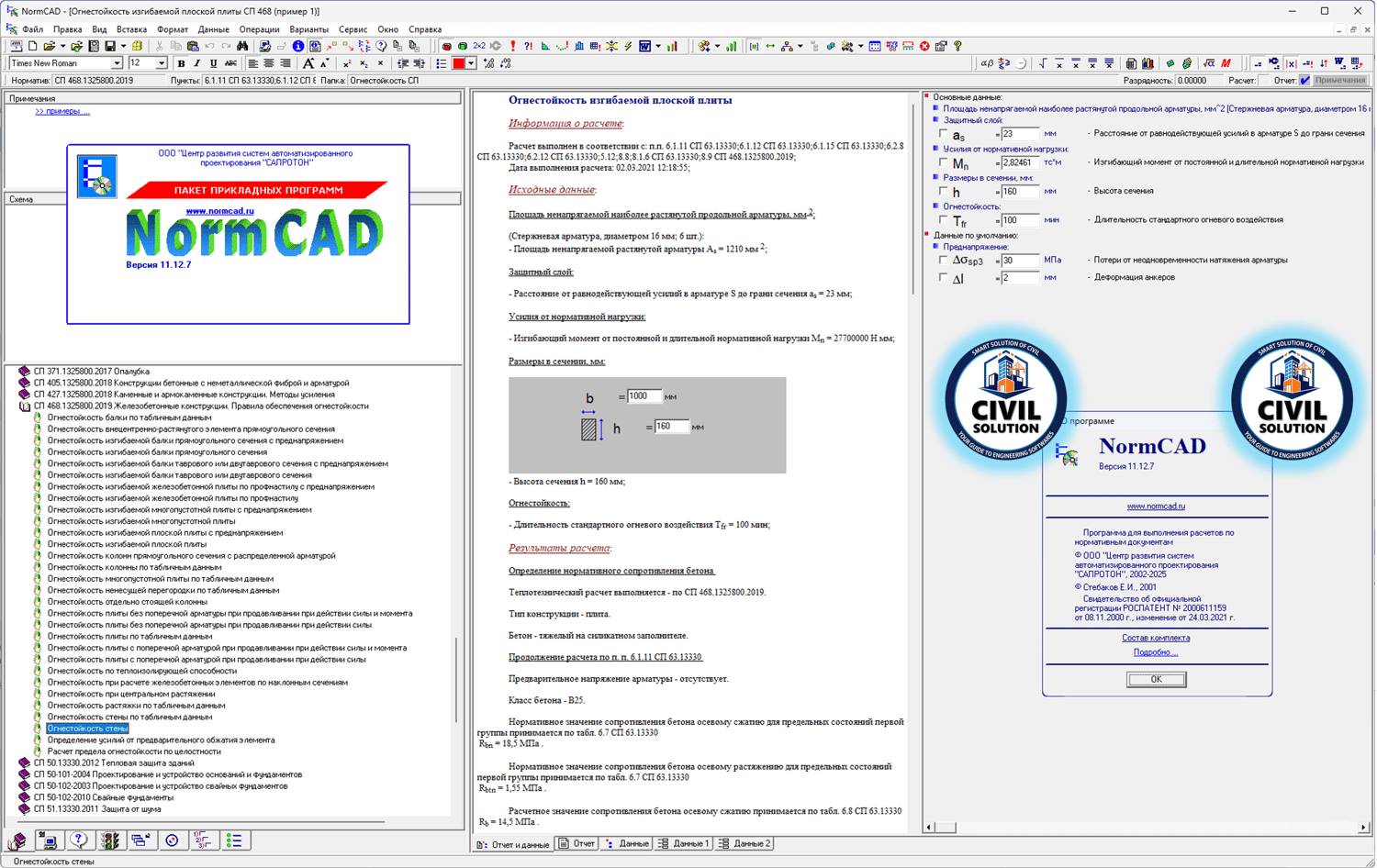The height and width of the screenshot is (868, 1377).
Task: Tick the checkbox for Δσsp3
Action: pyautogui.click(x=943, y=261)
